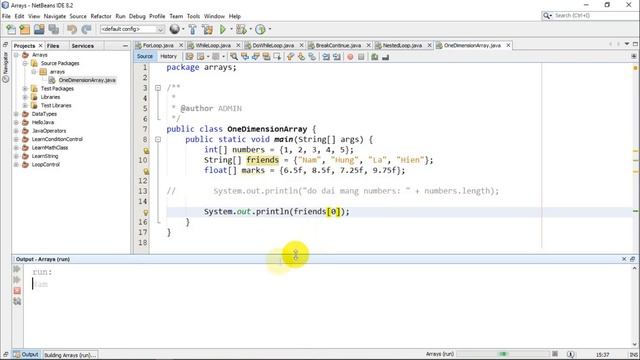This screenshot has height=360, width=640.
Task: Click the Undo toolbar icon
Action: coord(72,29)
